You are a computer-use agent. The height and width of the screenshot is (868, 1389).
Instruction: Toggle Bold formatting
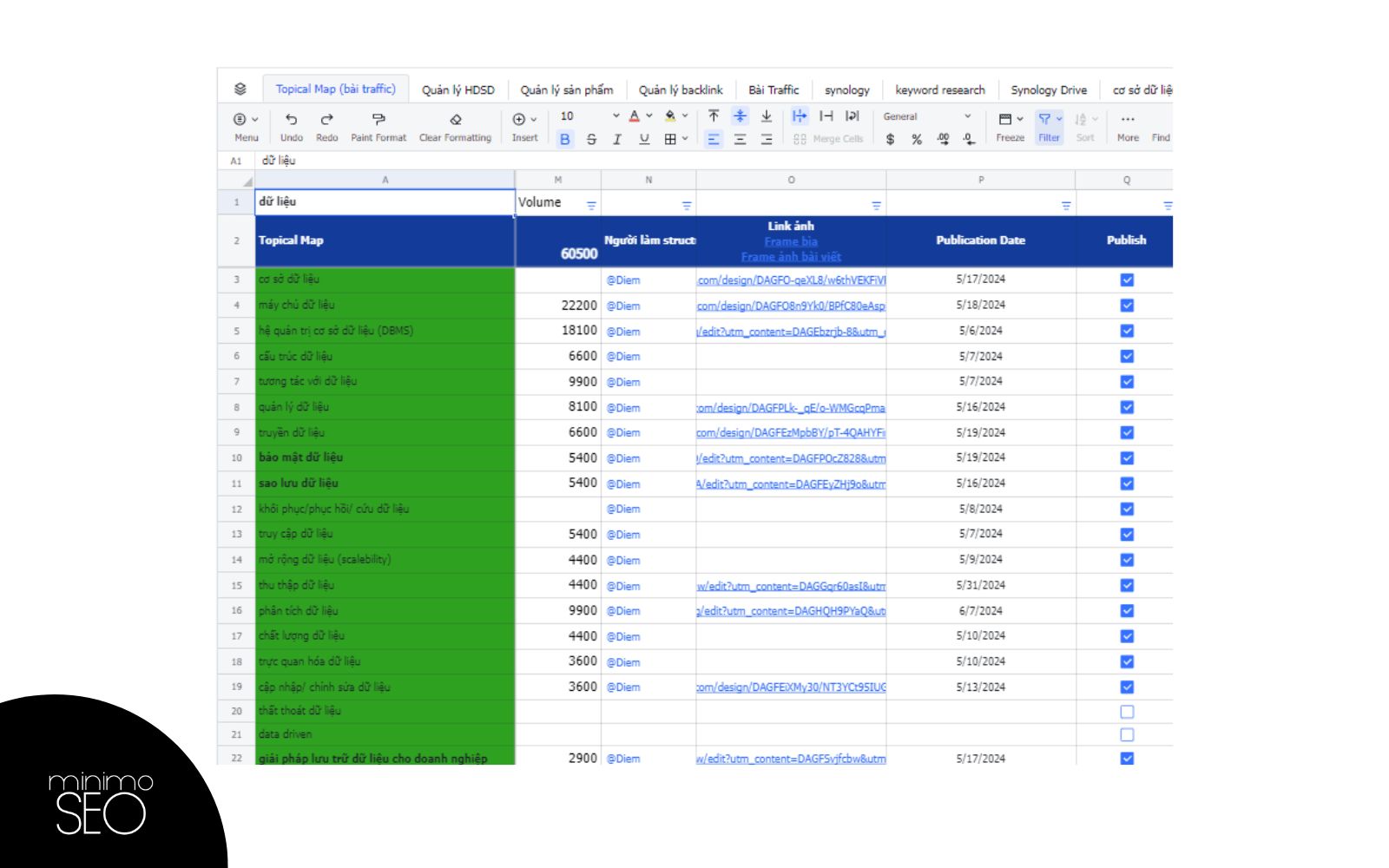(x=565, y=139)
